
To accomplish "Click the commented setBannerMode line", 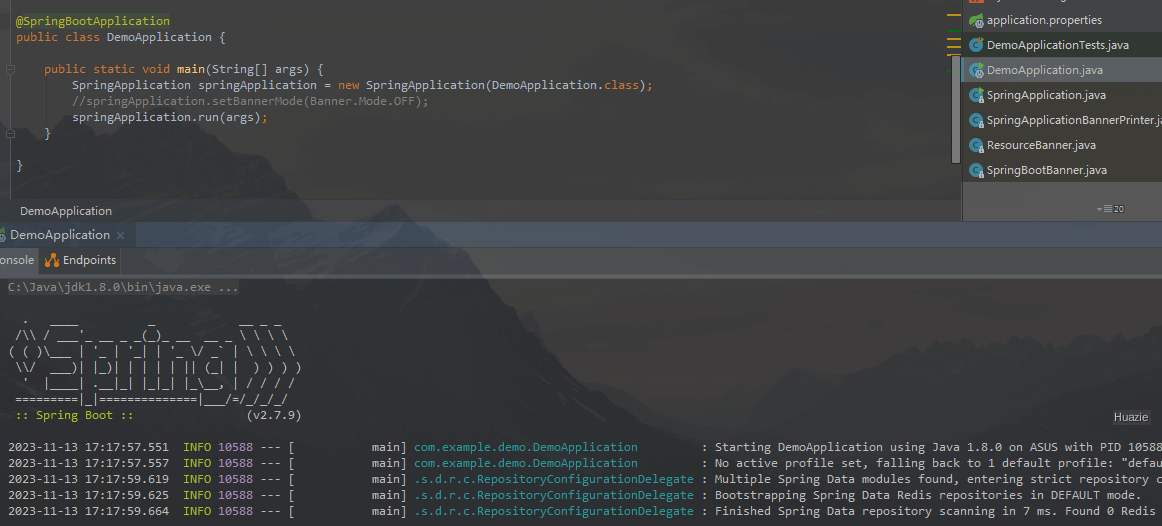I will 250,101.
